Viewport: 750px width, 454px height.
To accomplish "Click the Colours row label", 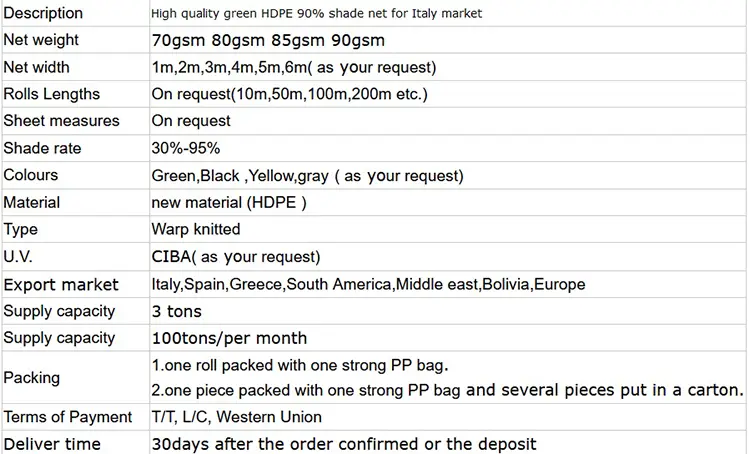I will pos(31,175).
